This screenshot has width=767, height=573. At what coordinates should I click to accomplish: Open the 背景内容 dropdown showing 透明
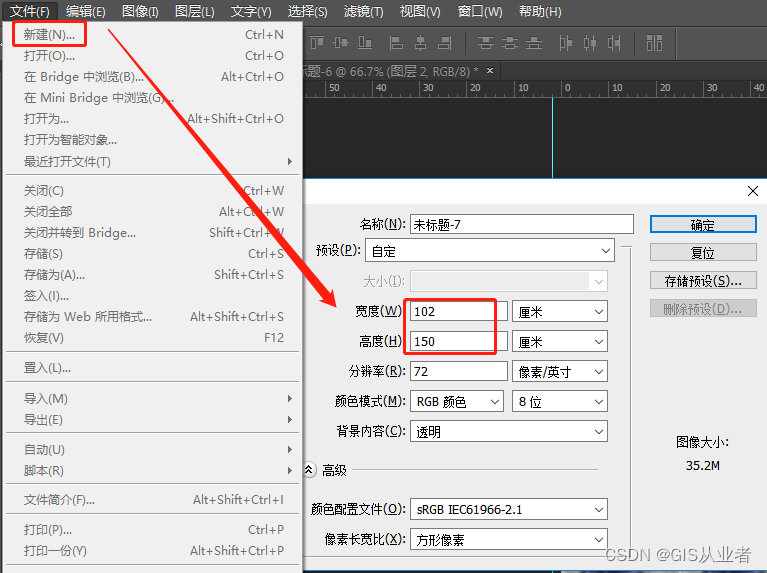coord(509,432)
